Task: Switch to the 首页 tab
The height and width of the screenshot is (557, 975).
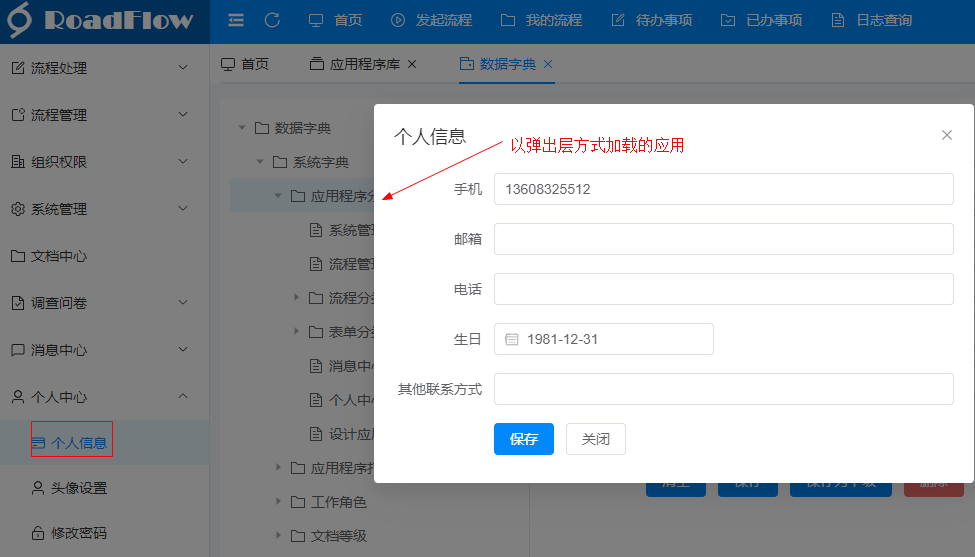Action: (x=245, y=64)
